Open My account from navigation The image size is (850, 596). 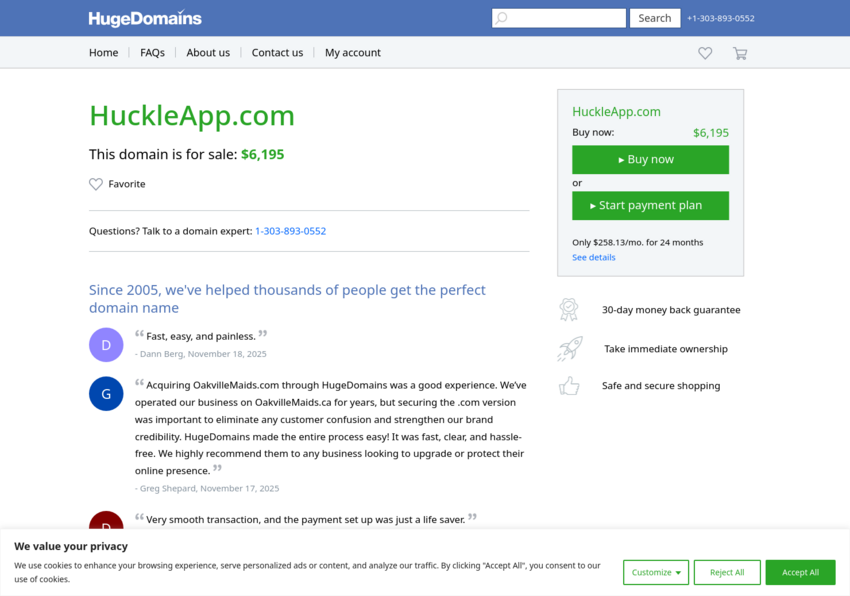353,53
